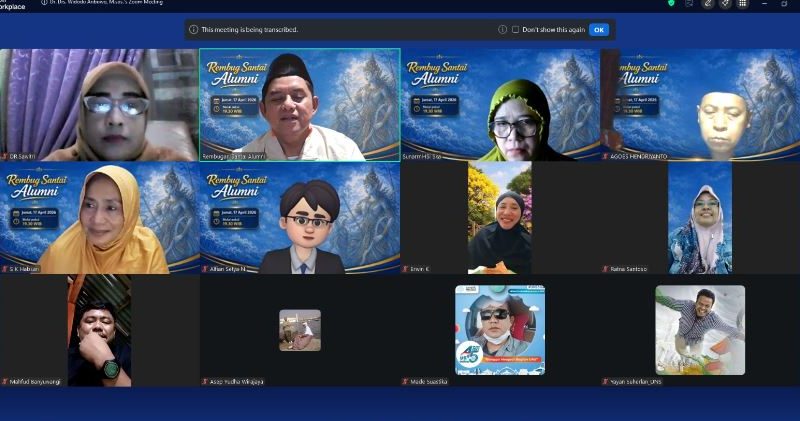Click info icon left of 'Don't show this again'
The image size is (800, 421).
[503, 30]
